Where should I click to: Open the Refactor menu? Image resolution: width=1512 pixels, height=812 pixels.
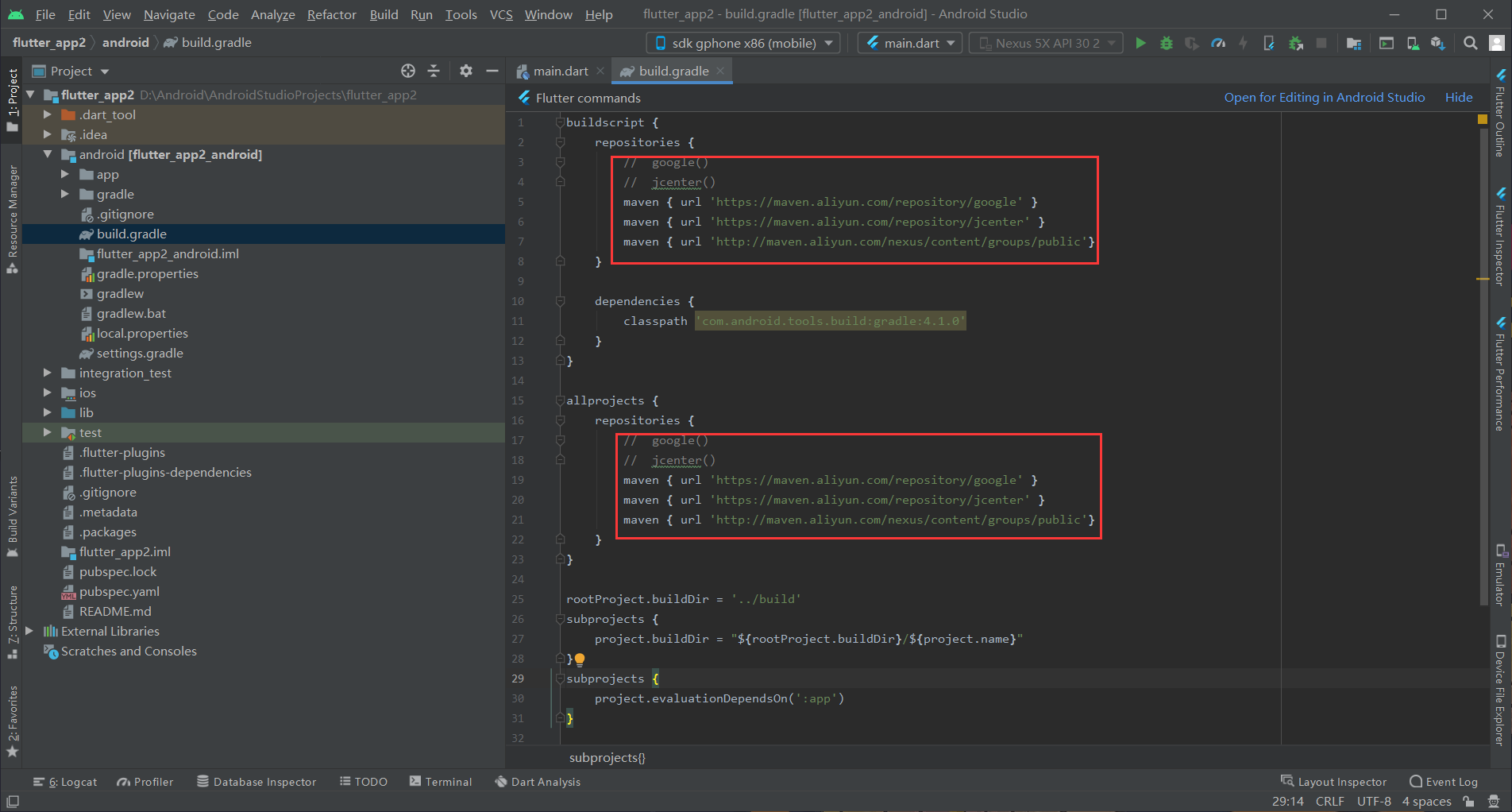[332, 14]
